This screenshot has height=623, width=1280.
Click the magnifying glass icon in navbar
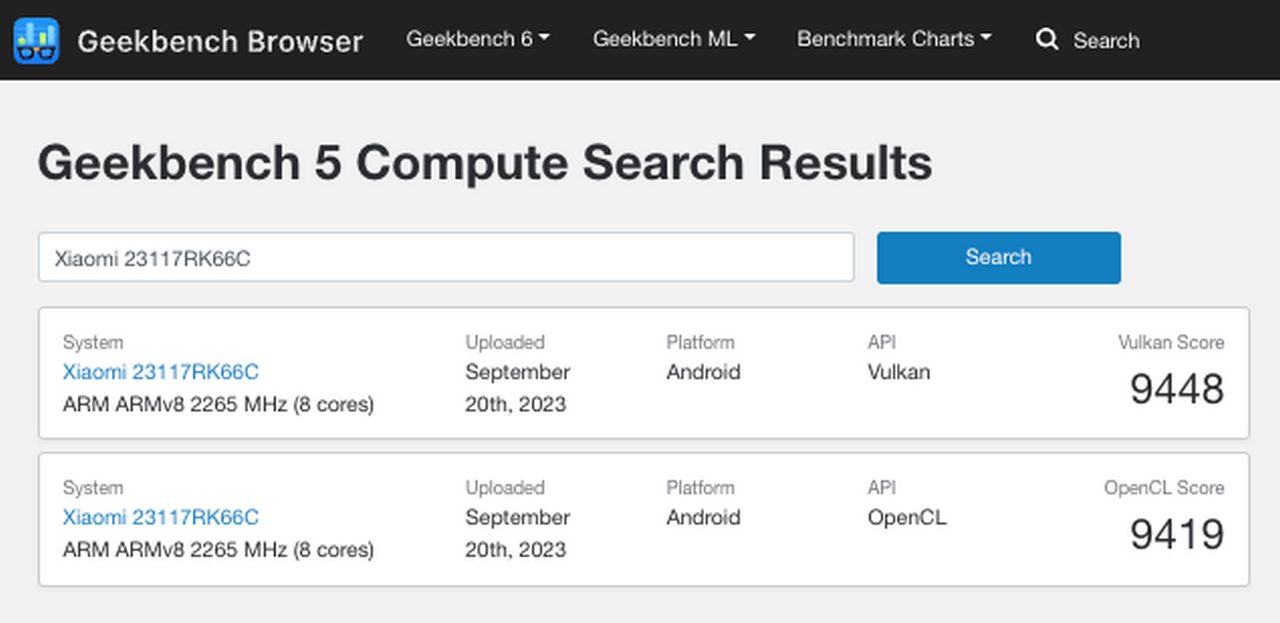[1047, 40]
